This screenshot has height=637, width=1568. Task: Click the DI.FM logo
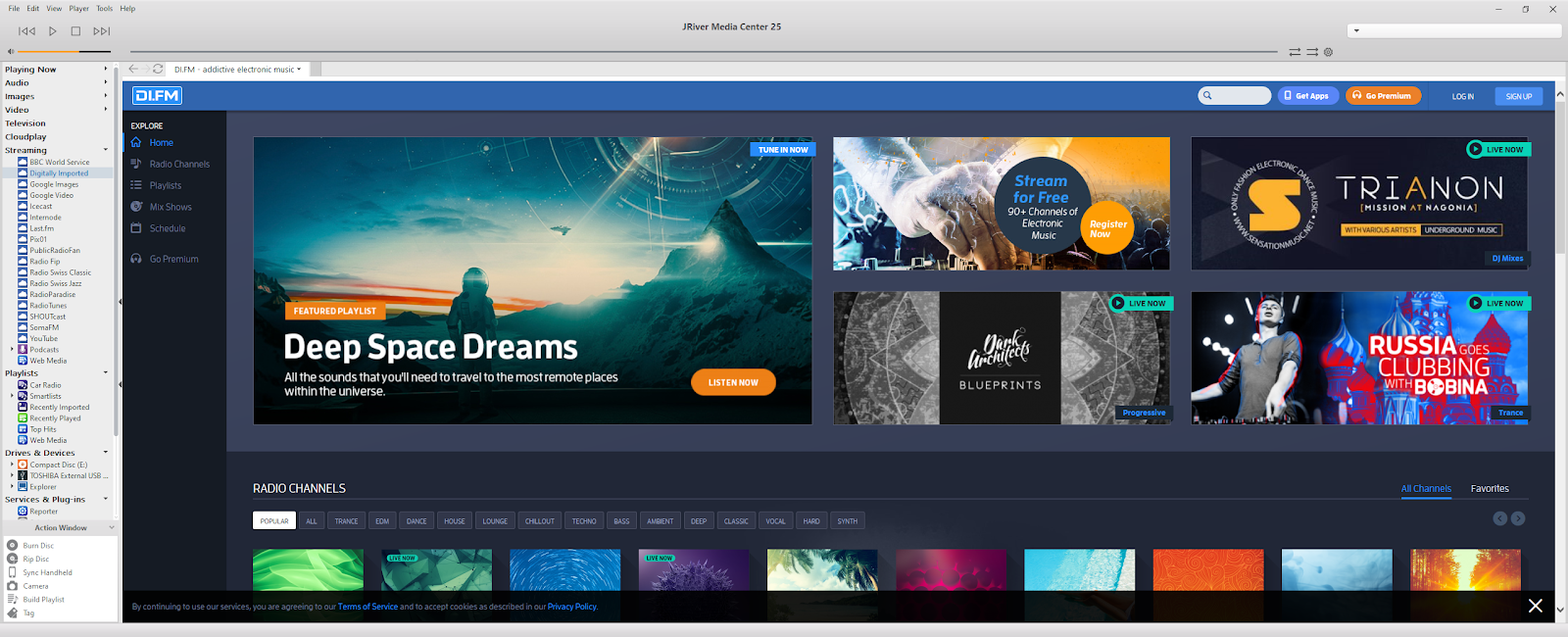pyautogui.click(x=158, y=95)
